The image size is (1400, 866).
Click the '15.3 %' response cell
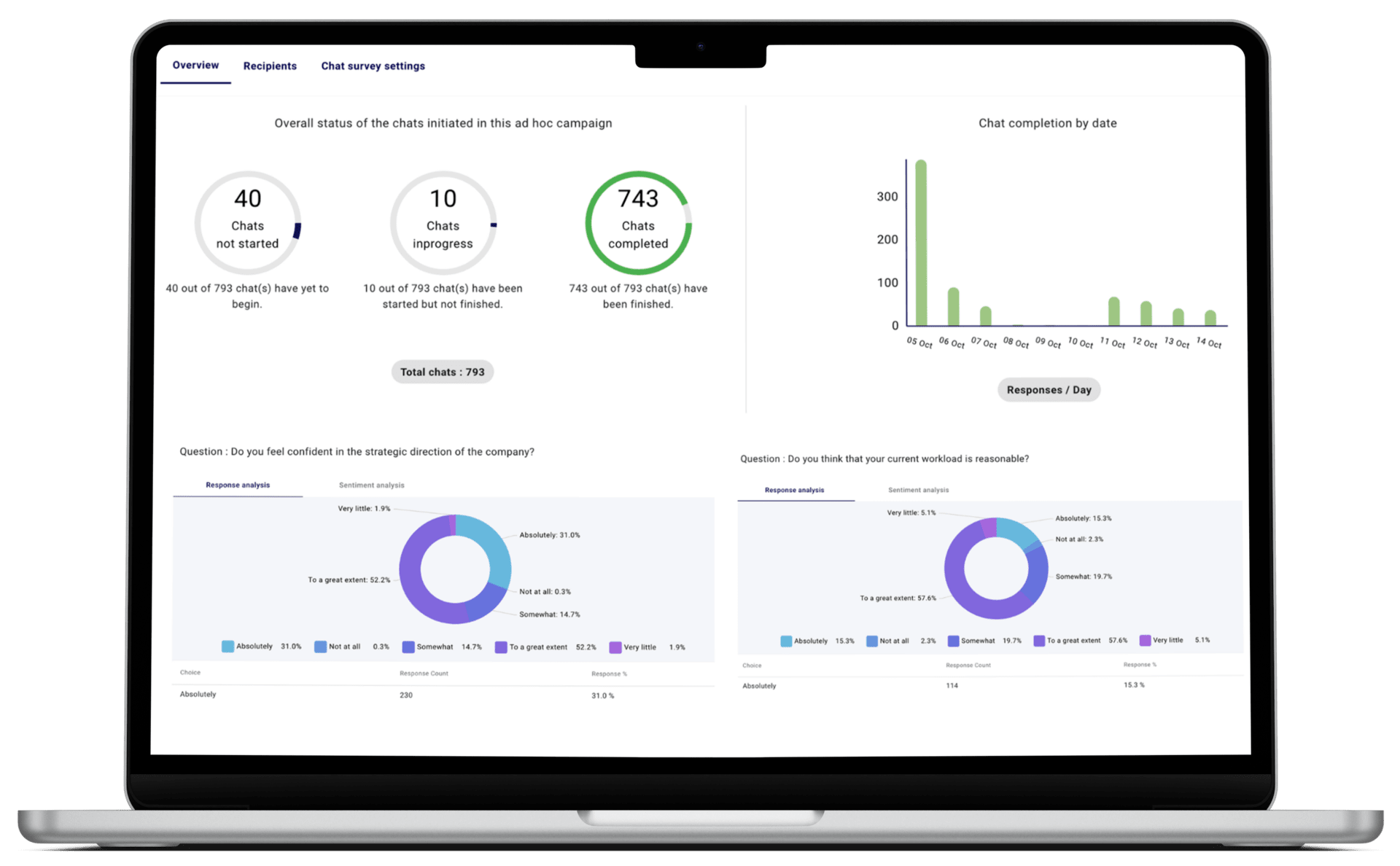(1134, 685)
